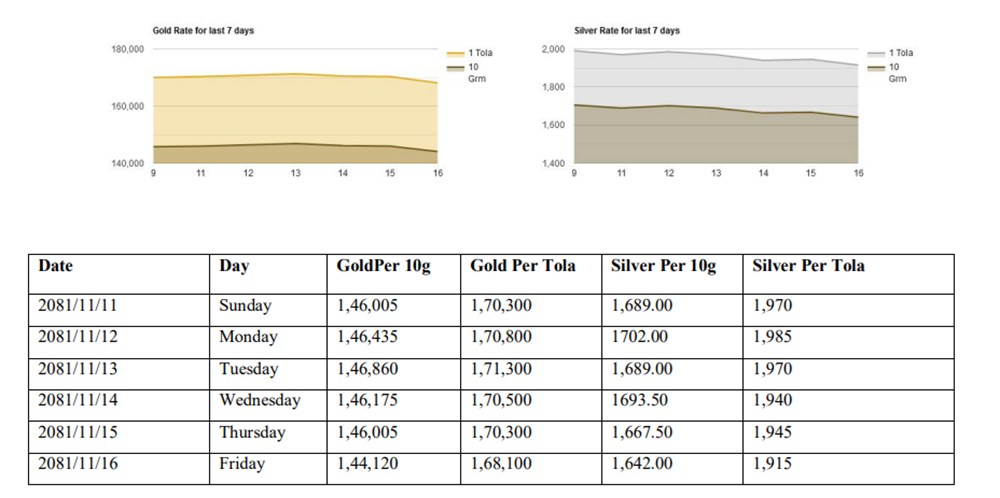The image size is (1000, 498).
Task: Select the Wednesday cell in the Day column
Action: 259,401
